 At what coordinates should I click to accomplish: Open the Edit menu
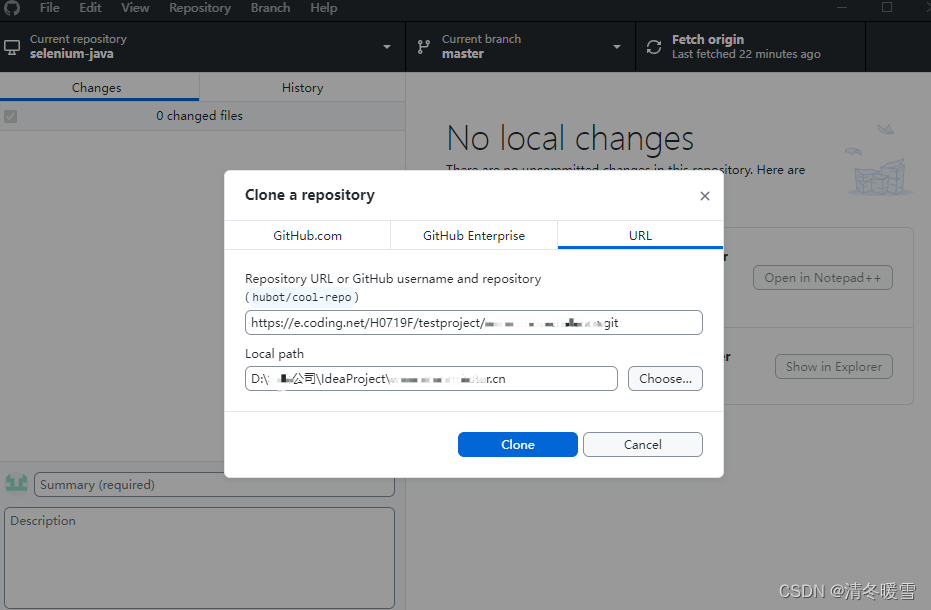coord(90,8)
